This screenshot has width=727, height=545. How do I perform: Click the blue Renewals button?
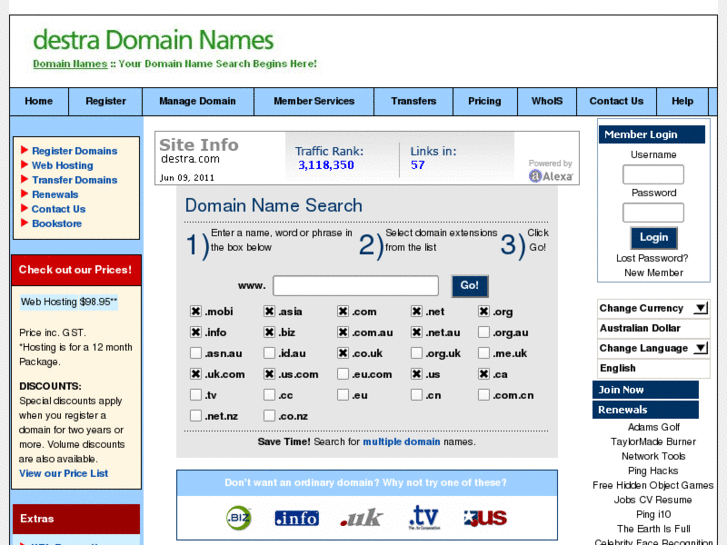645,410
